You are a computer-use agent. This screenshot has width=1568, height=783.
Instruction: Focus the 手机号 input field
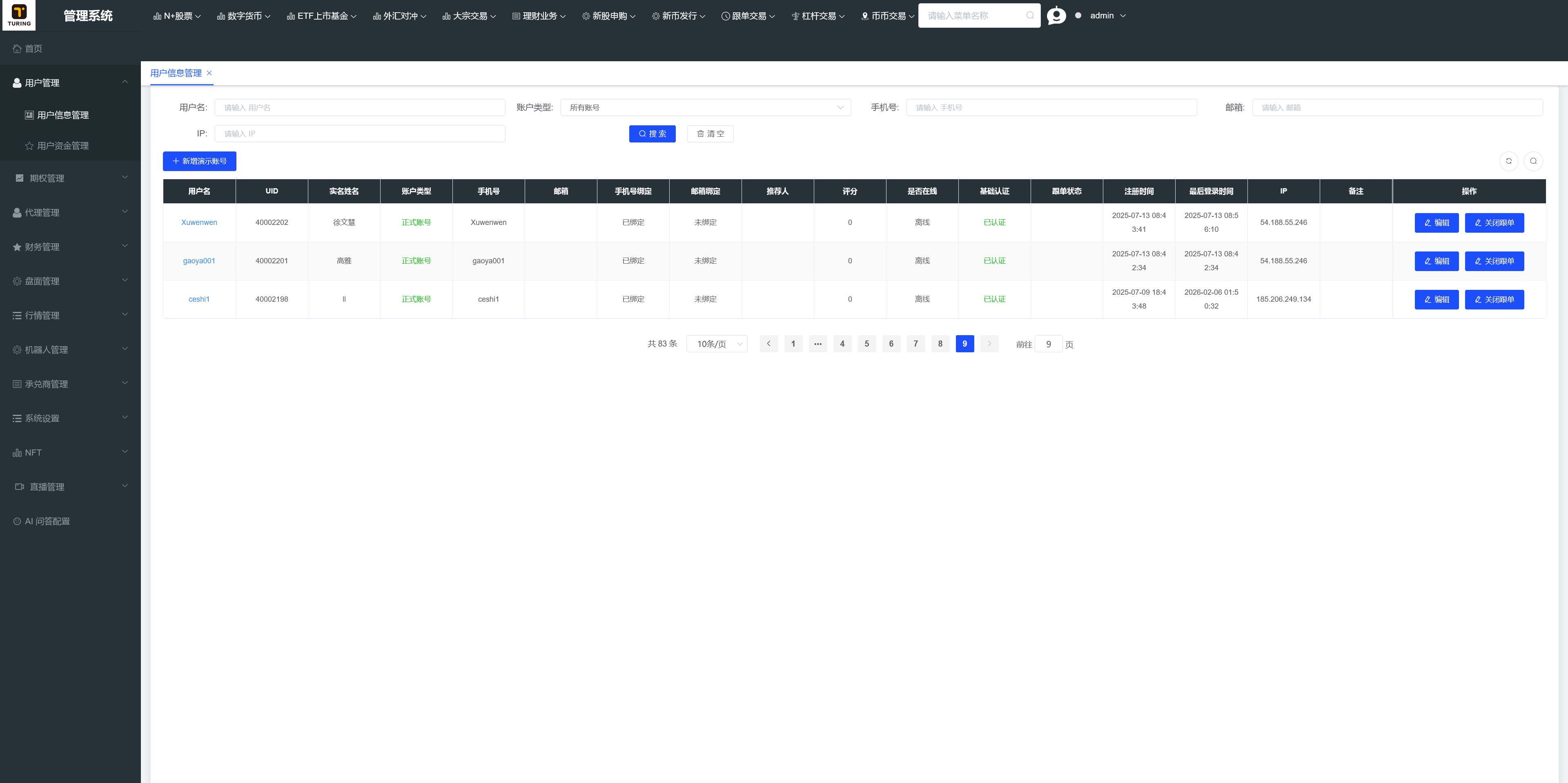(1051, 108)
